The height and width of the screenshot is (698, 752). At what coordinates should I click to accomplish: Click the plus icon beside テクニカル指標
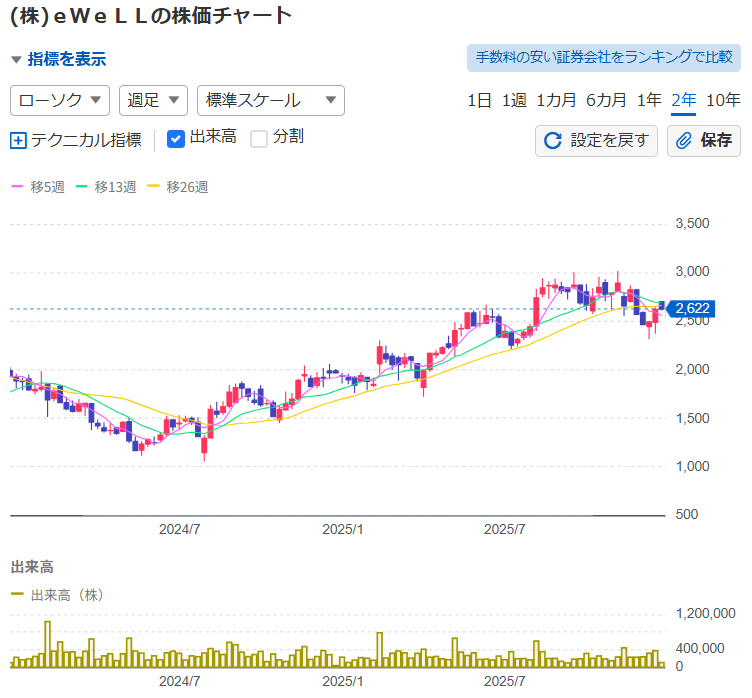pos(18,140)
